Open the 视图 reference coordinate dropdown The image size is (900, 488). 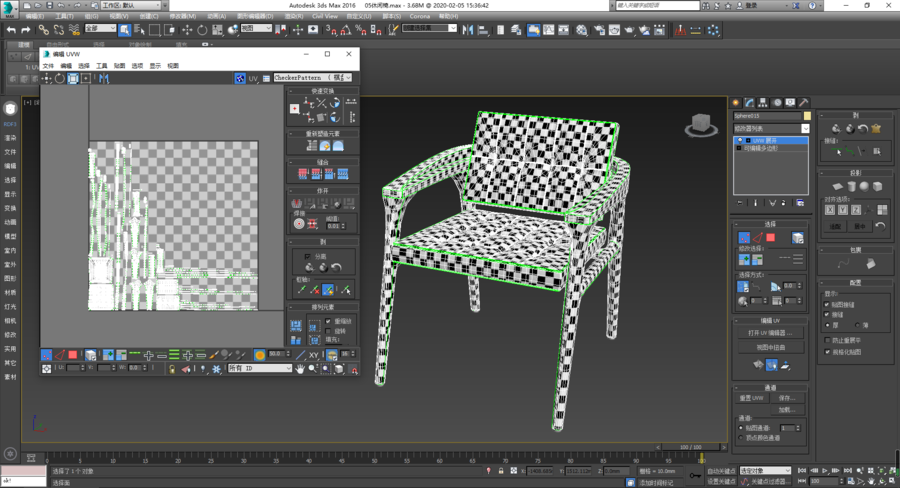(x=255, y=28)
